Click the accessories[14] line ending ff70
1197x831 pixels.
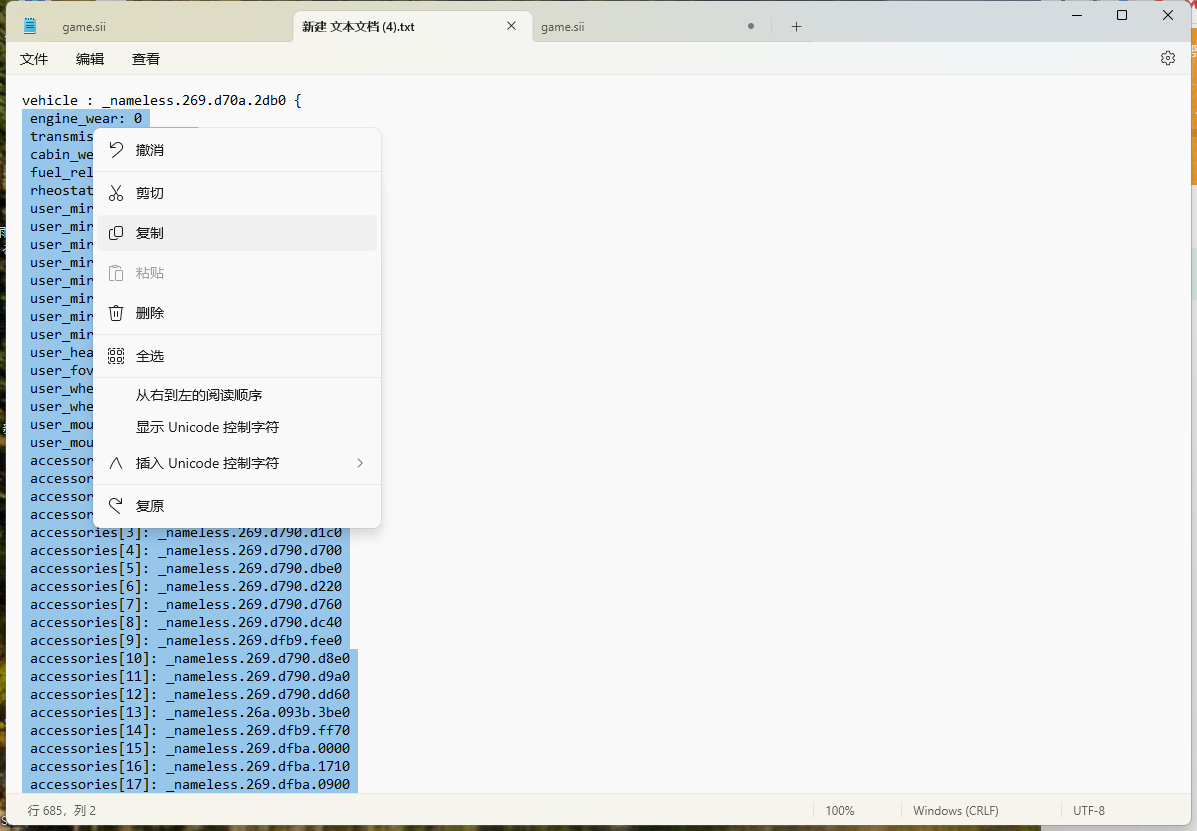pos(190,730)
